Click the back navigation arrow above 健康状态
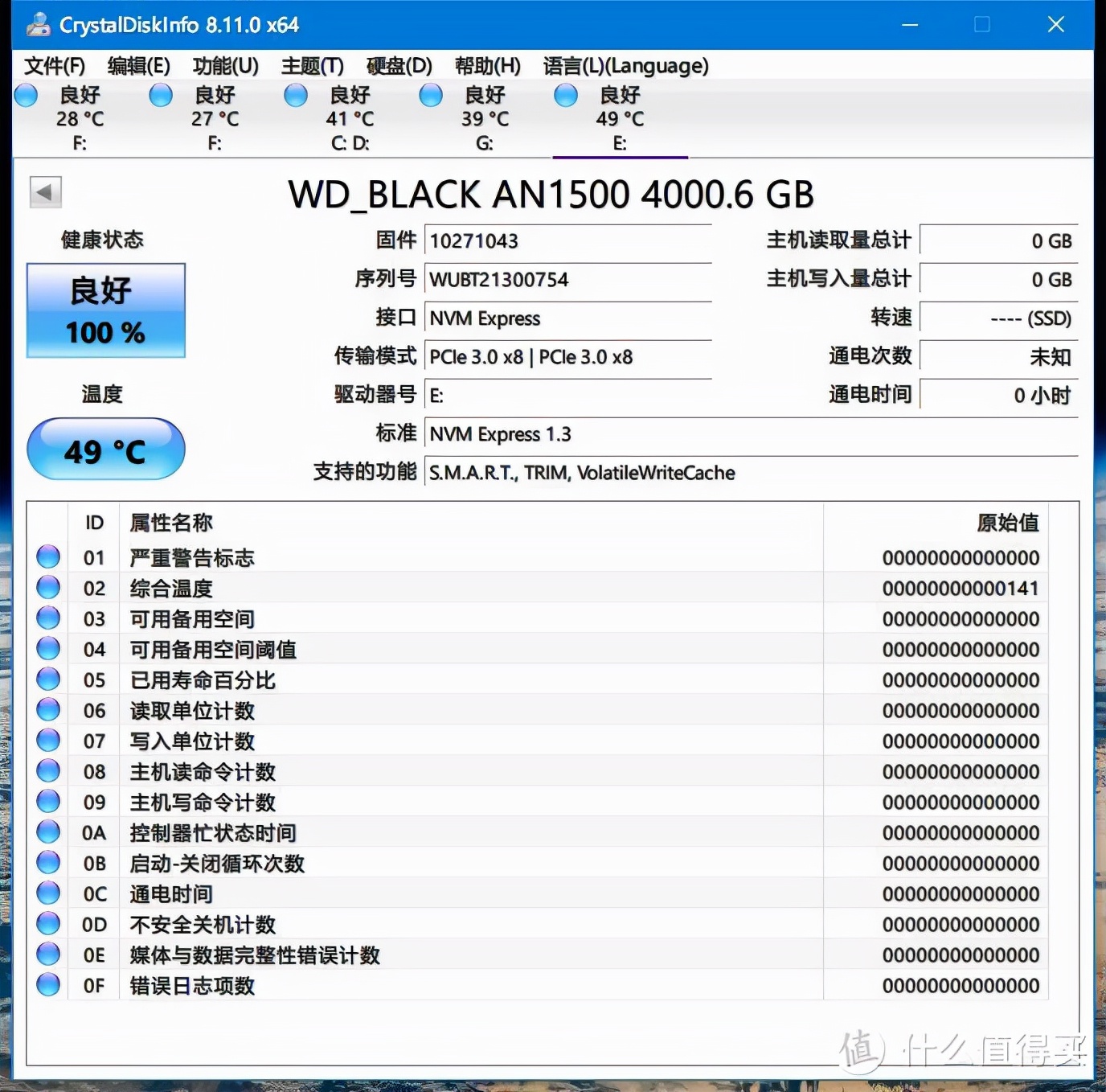The image size is (1106, 1092). 45,193
